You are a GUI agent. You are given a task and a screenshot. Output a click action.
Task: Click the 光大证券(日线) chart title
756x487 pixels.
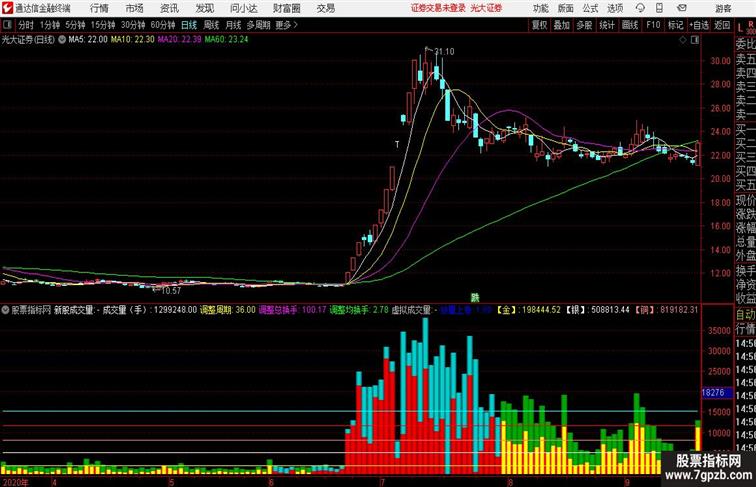coord(28,40)
